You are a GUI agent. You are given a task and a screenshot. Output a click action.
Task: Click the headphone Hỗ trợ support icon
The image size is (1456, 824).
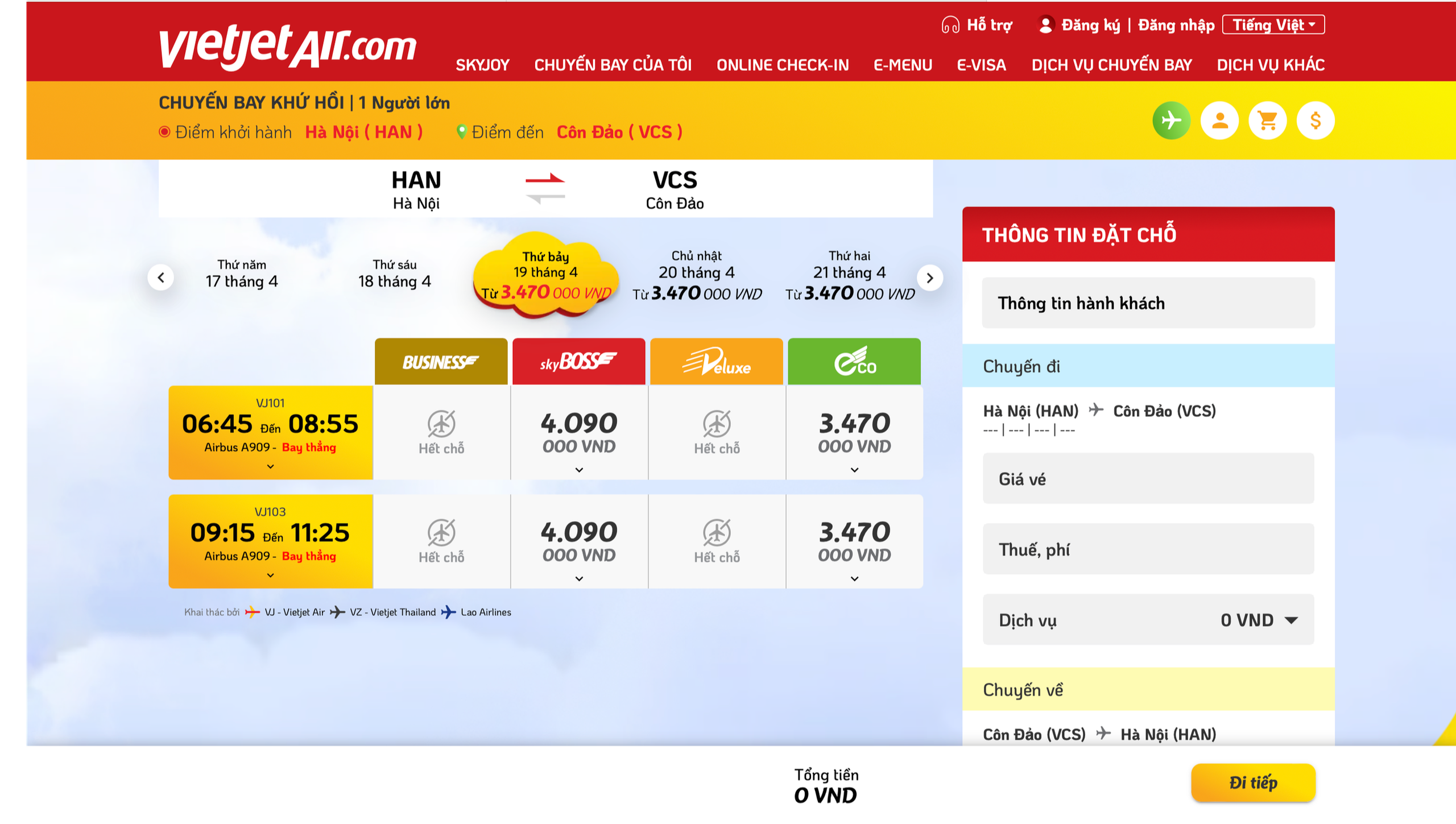pyautogui.click(x=950, y=25)
